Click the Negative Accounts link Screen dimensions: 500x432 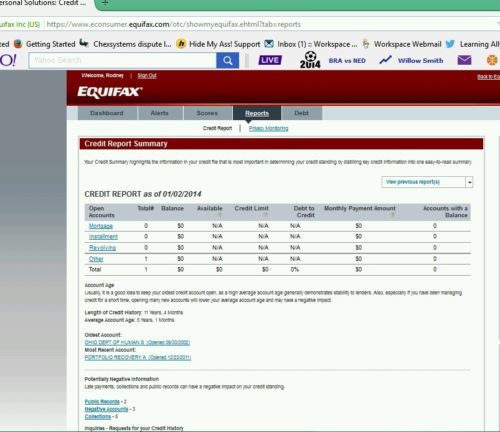click(106, 409)
